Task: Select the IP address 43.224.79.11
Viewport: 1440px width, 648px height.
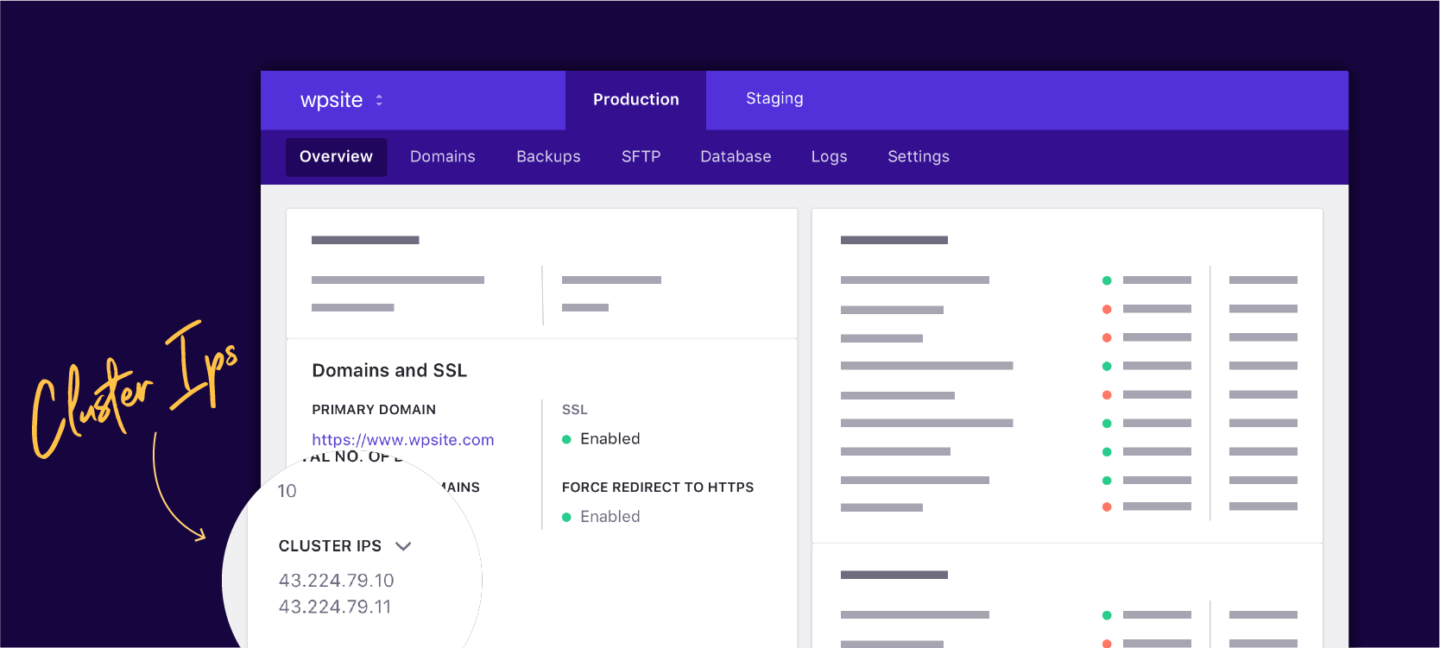Action: tap(335, 606)
